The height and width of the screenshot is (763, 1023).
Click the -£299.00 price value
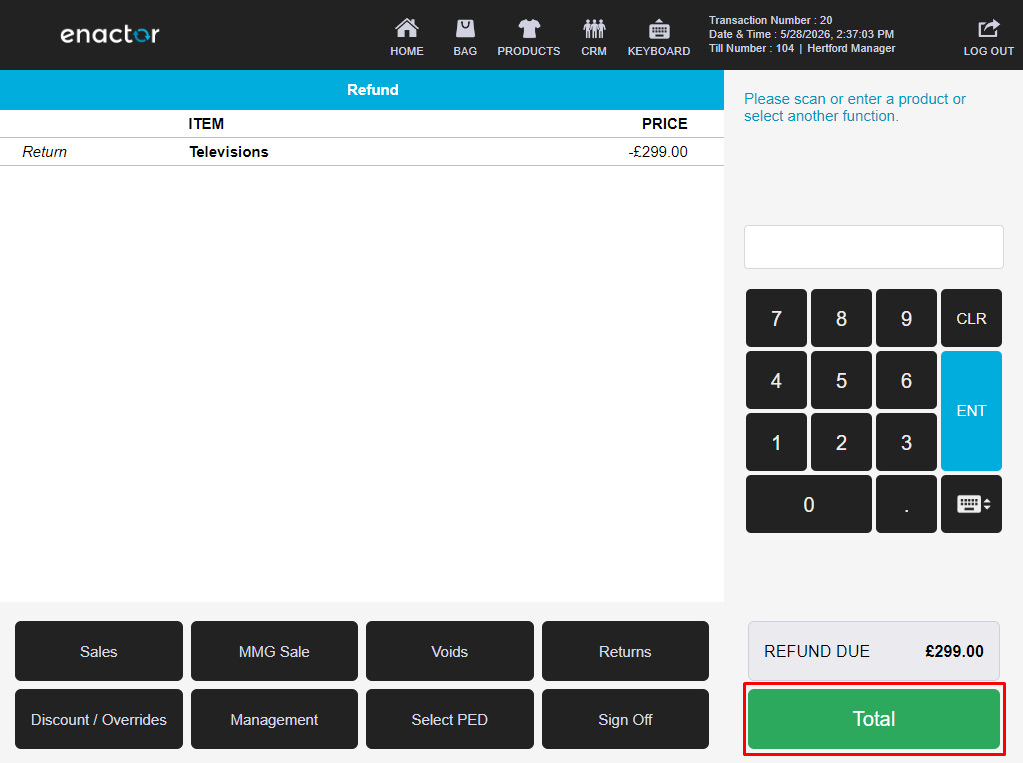(658, 151)
